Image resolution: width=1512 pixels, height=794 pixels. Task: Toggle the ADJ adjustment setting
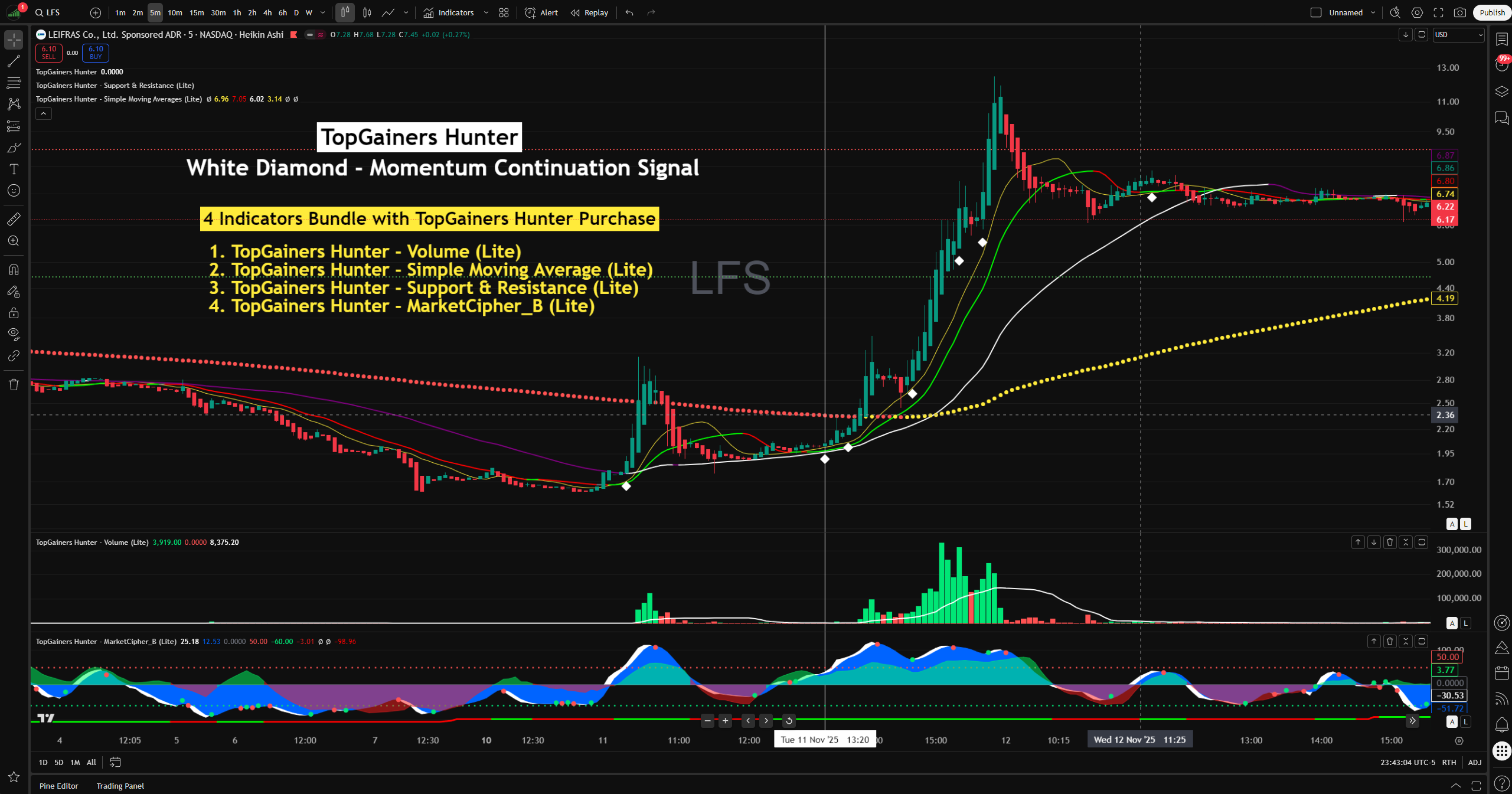click(x=1474, y=762)
